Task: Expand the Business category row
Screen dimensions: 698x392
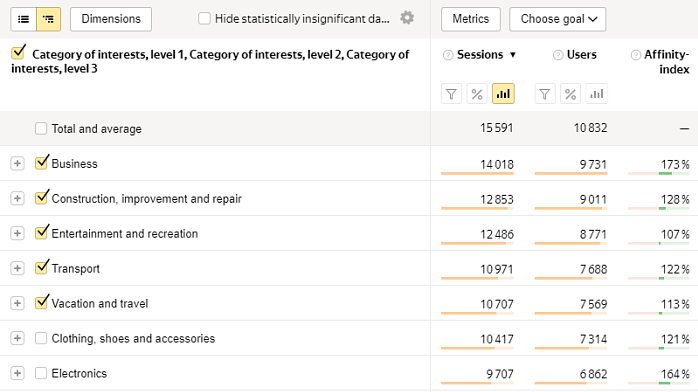Action: [17, 163]
